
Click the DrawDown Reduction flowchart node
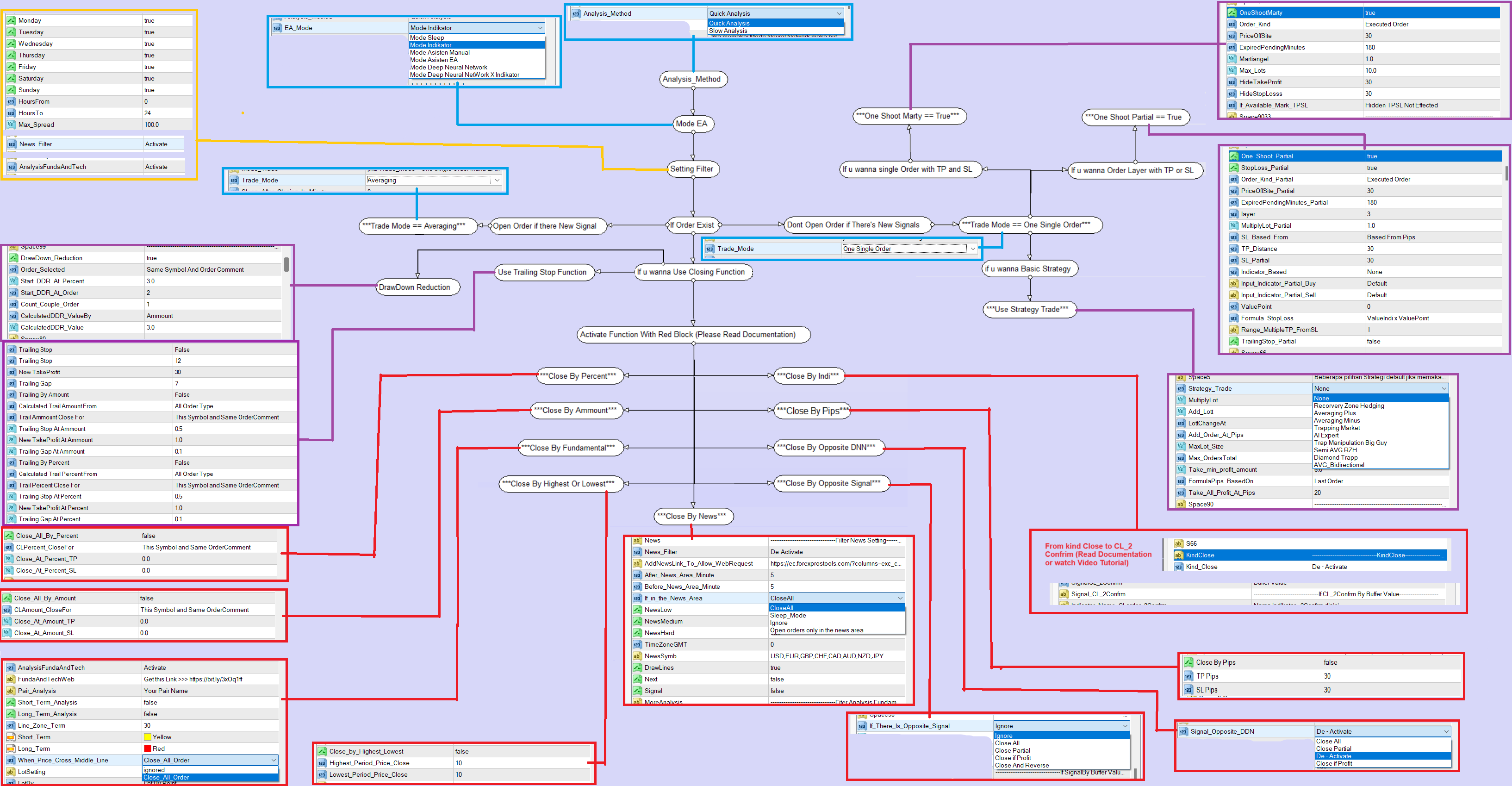point(417,287)
